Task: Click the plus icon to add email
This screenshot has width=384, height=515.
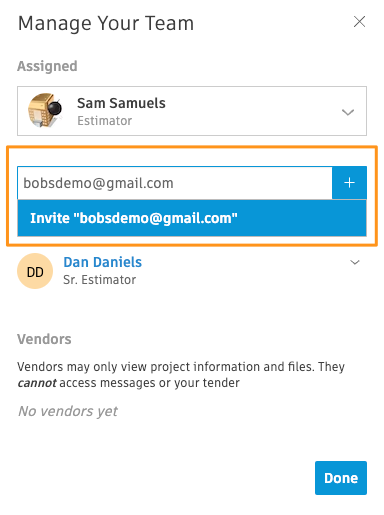Action: tap(349, 183)
